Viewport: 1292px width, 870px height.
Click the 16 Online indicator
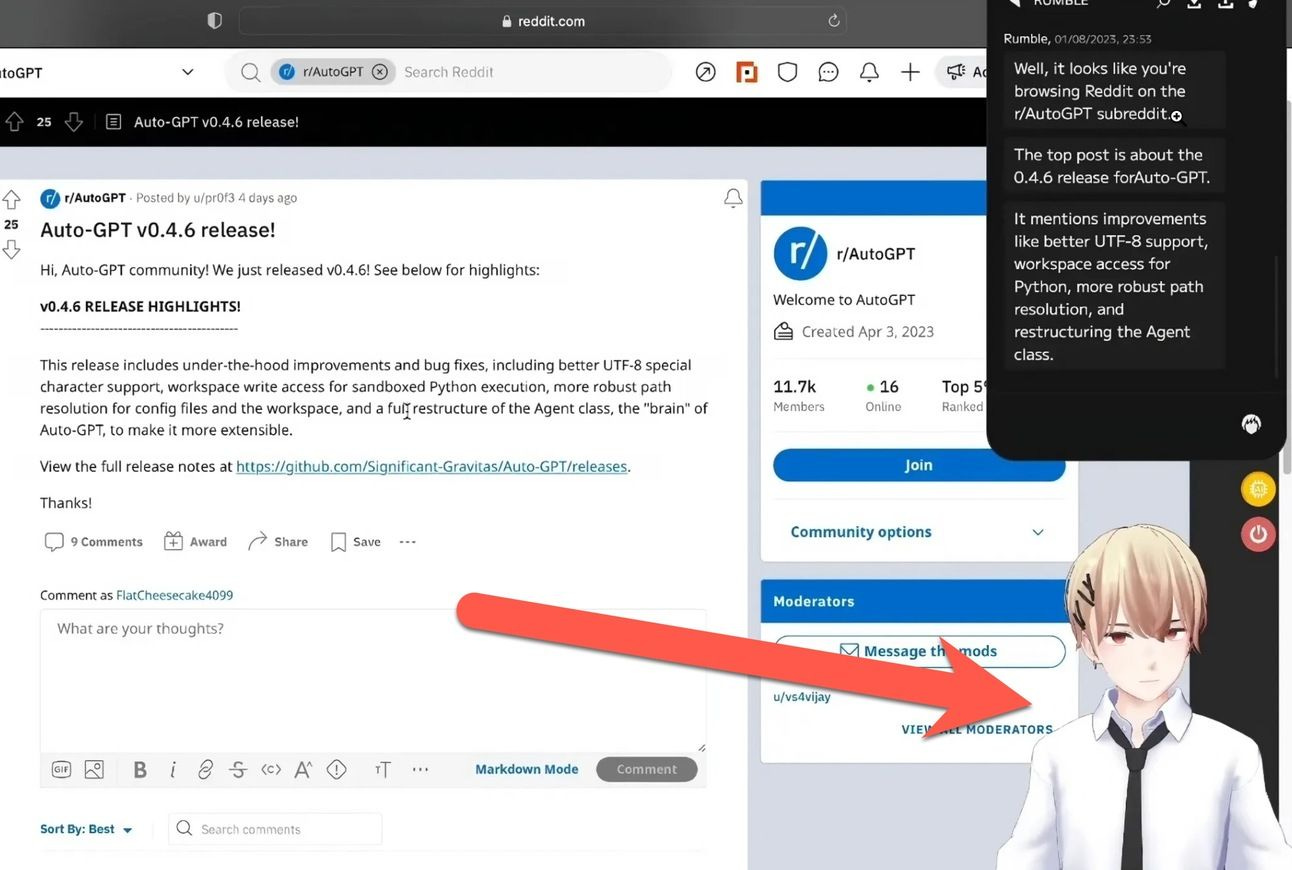pos(883,395)
